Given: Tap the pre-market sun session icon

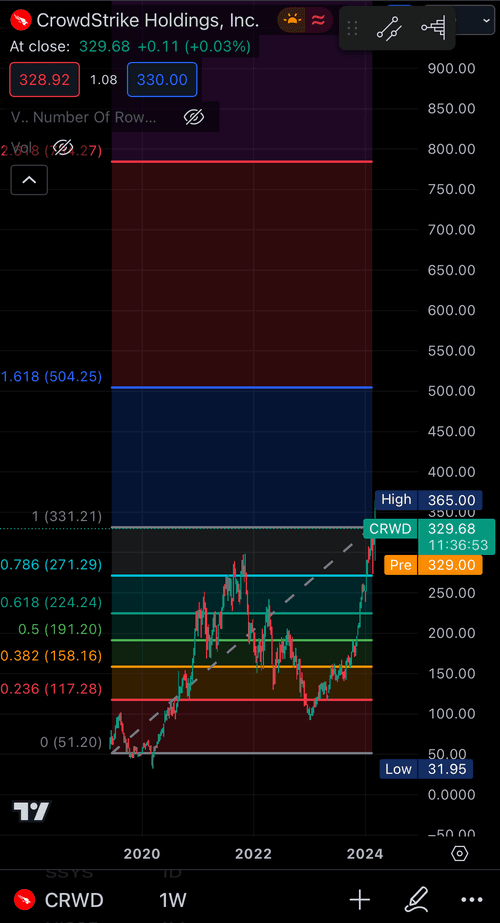Looking at the screenshot, I should 292,21.
